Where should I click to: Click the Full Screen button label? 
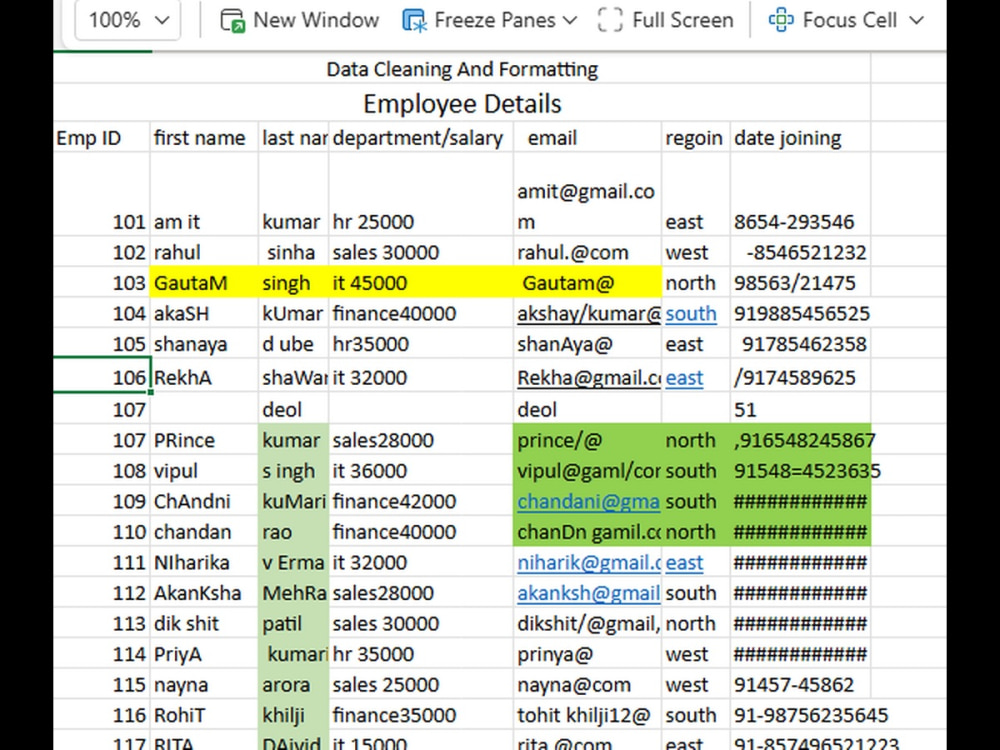pyautogui.click(x=683, y=20)
